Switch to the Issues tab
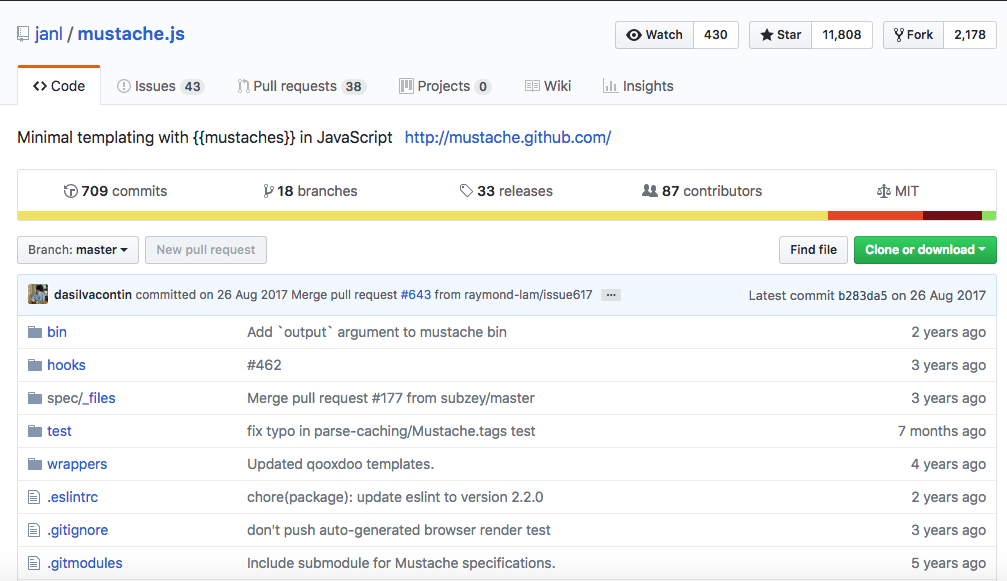Screen dimensions: 1007x581 [x=160, y=86]
